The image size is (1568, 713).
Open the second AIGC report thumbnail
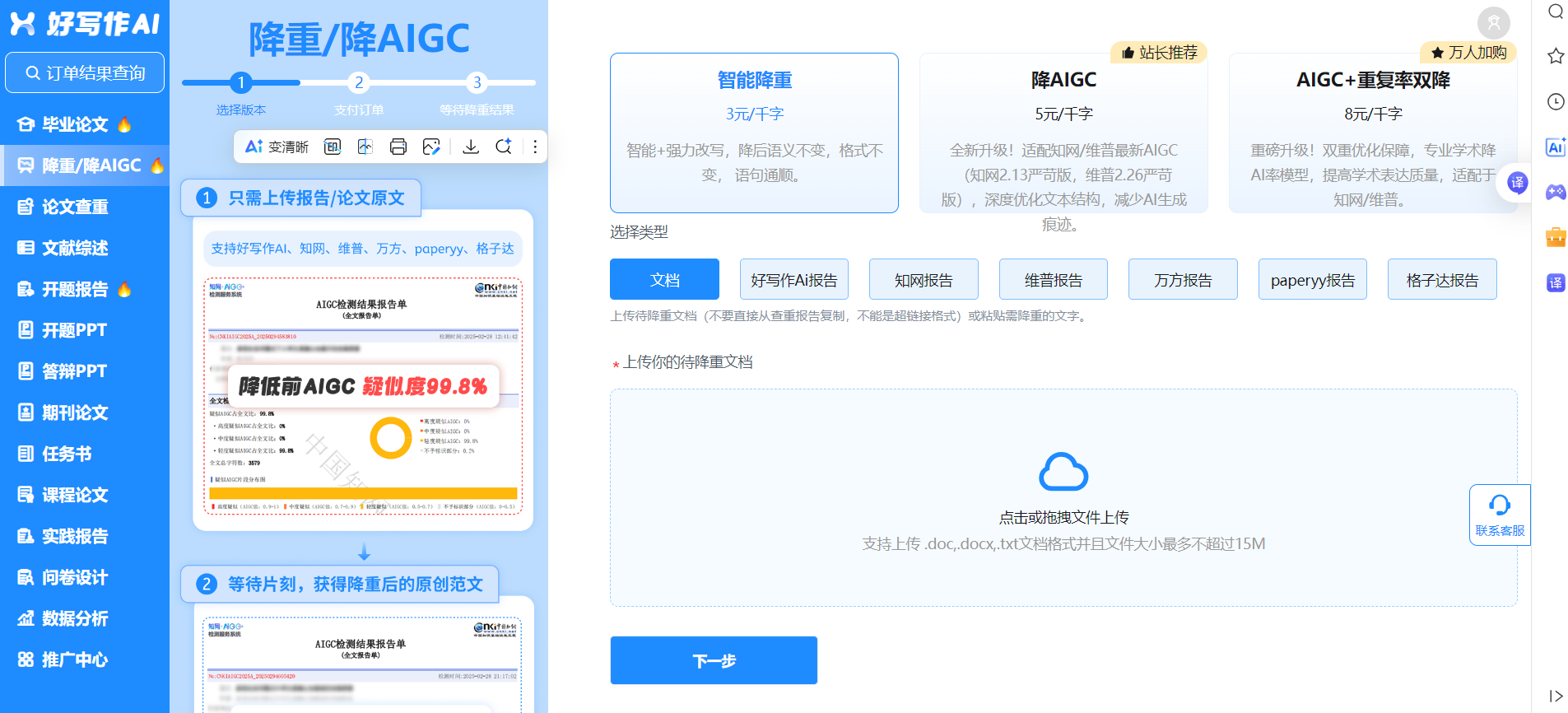(363, 664)
